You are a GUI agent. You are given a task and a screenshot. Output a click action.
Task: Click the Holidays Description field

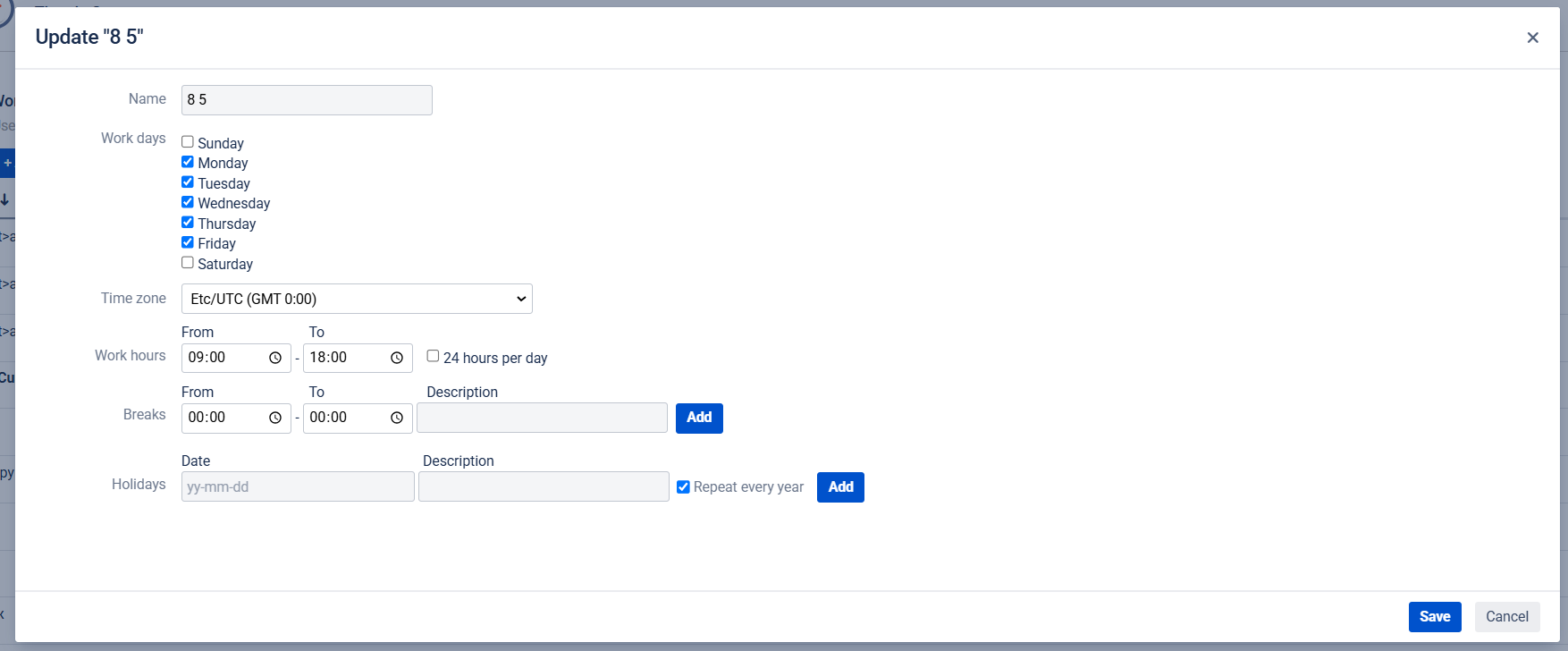pyautogui.click(x=544, y=487)
